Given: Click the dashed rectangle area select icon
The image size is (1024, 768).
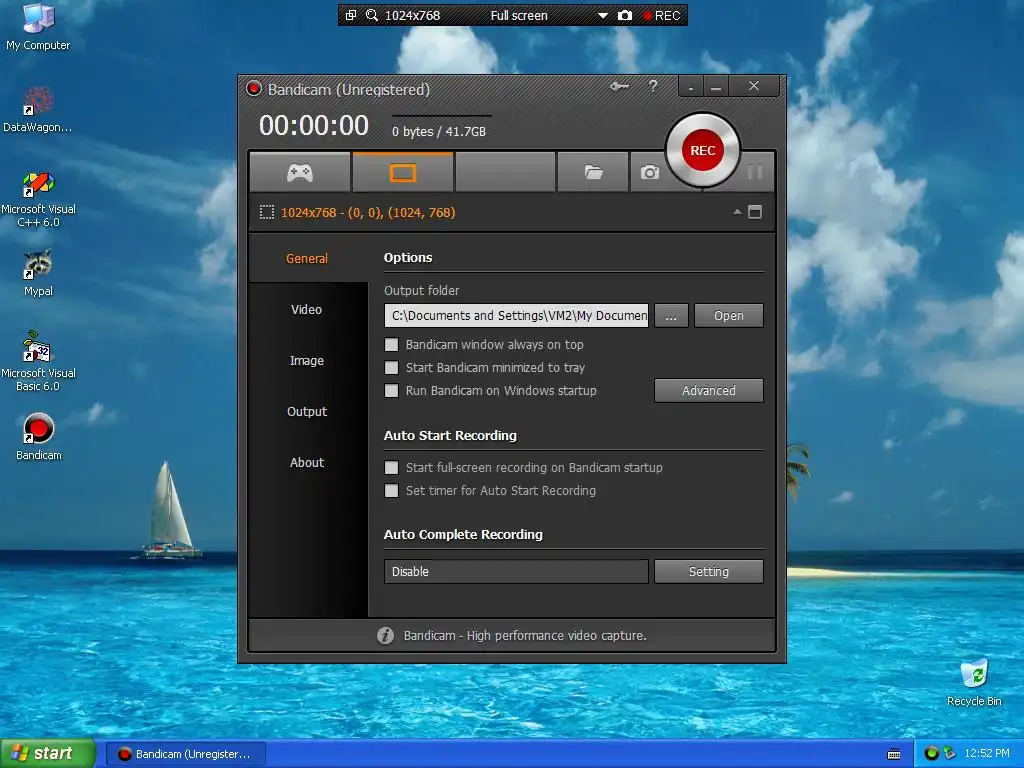Looking at the screenshot, I should tap(266, 212).
